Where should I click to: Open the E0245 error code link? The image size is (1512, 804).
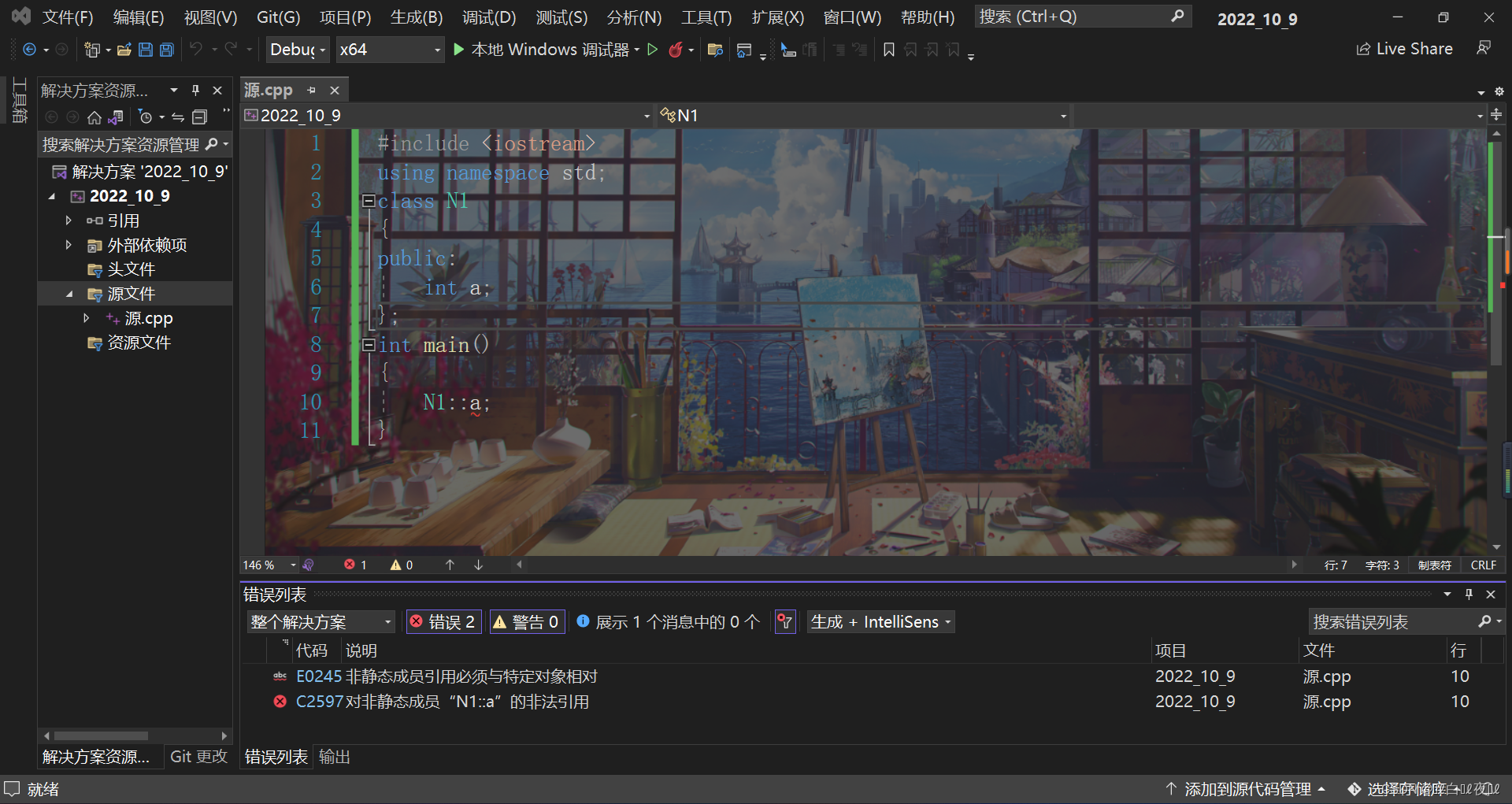319,676
